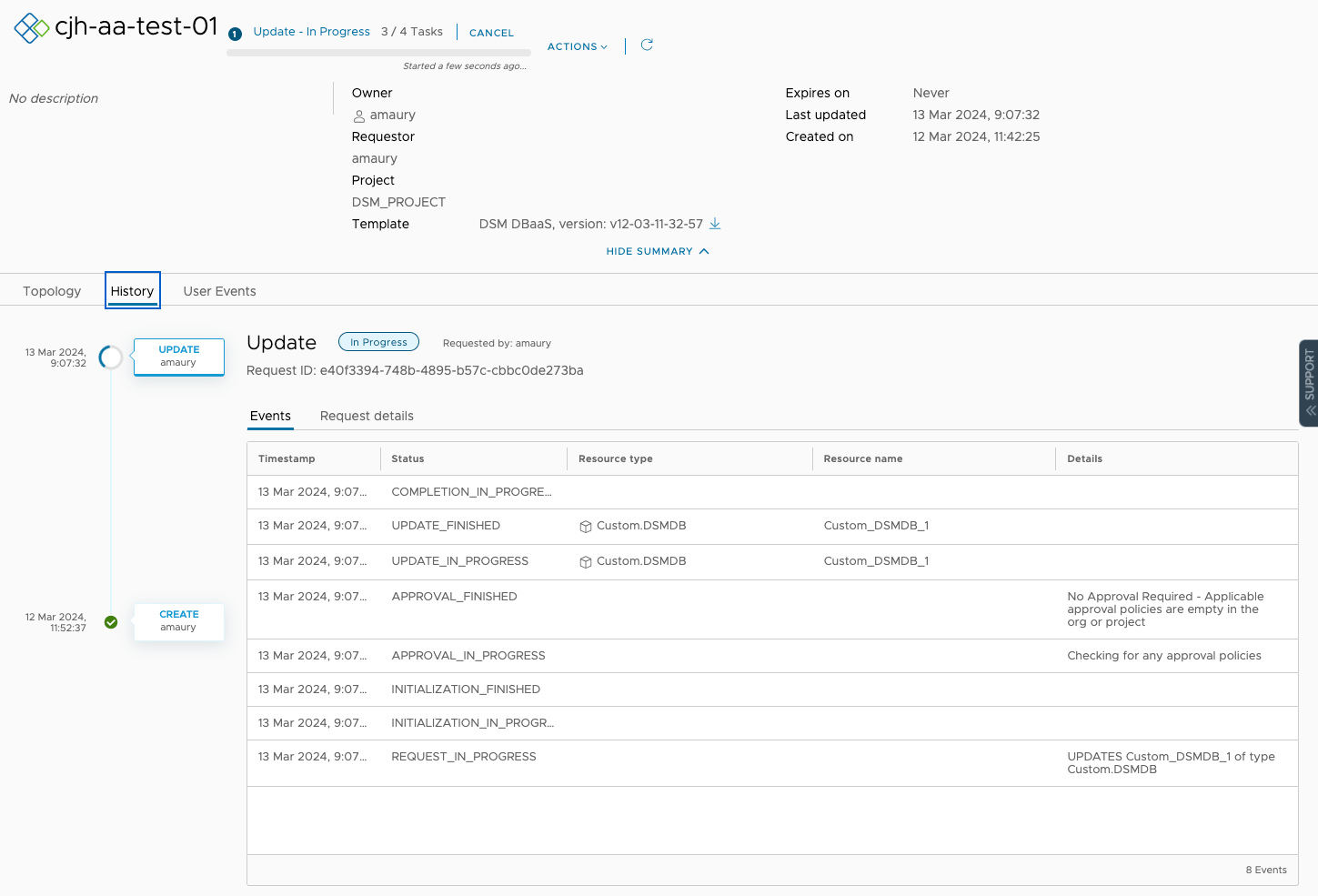This screenshot has width=1318, height=896.
Task: Click the timestamp in the REQUEST_IN_PROGRESS row
Action: [x=313, y=757]
